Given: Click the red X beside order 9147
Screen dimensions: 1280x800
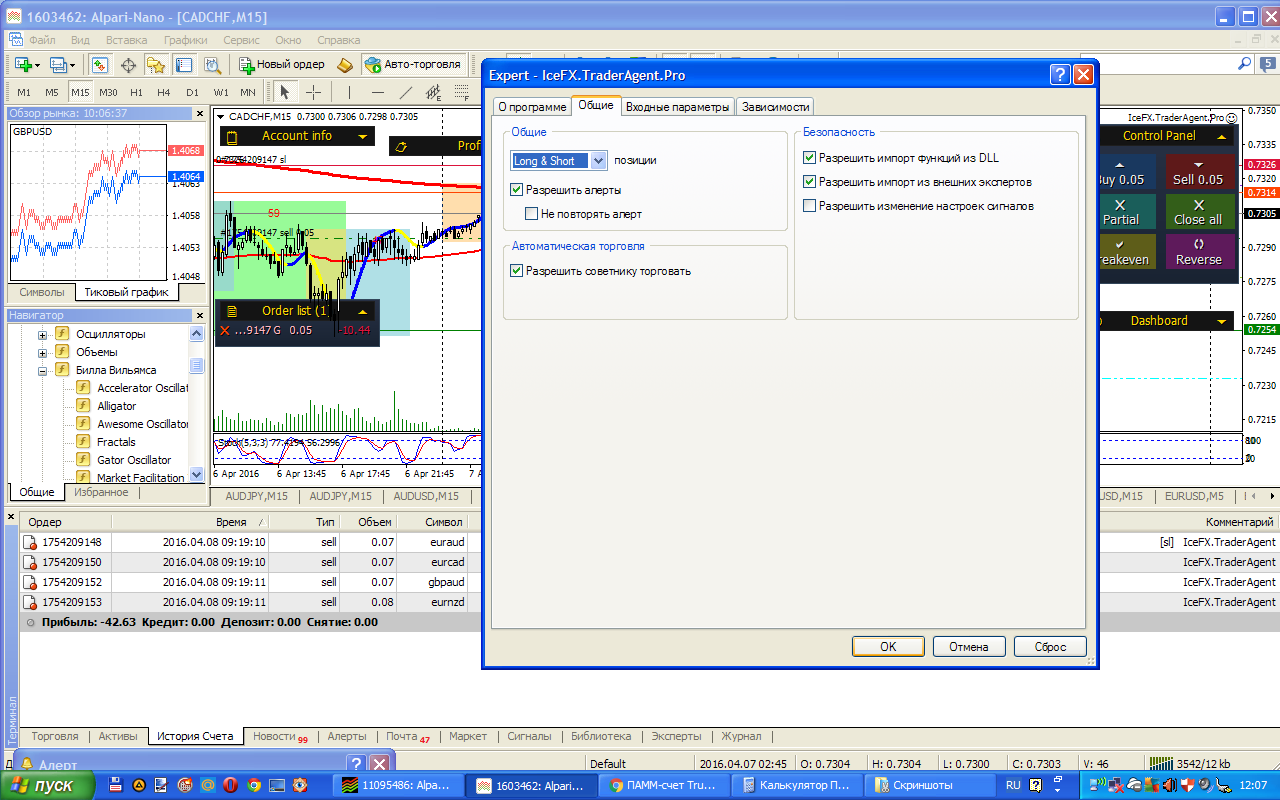Looking at the screenshot, I should (225, 330).
